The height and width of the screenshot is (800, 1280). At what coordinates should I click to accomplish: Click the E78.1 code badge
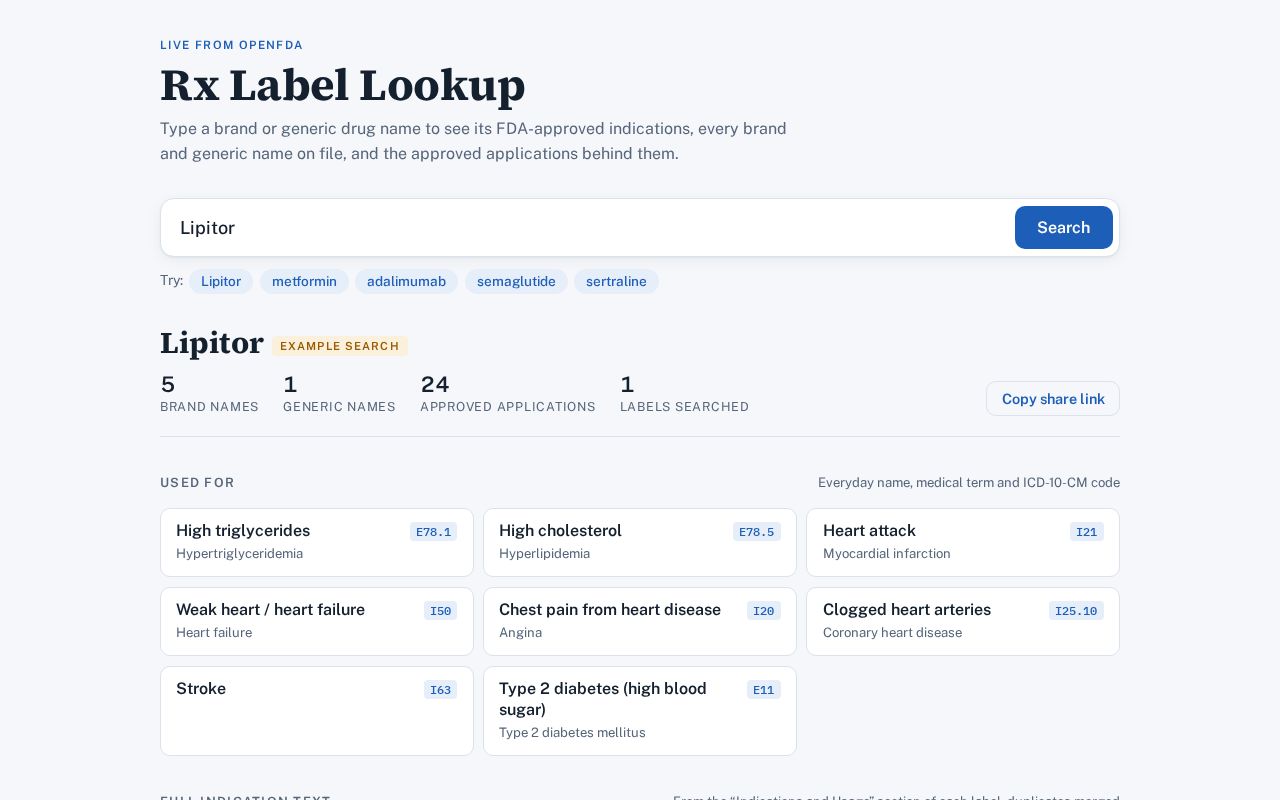pyautogui.click(x=433, y=532)
